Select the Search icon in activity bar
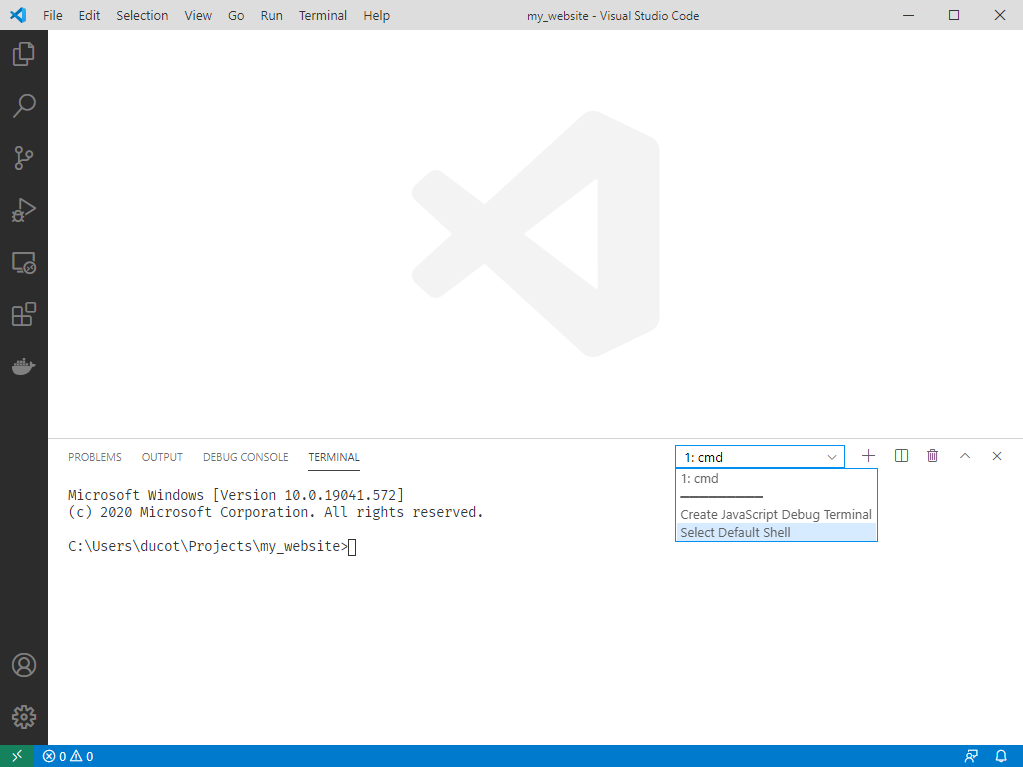 [x=23, y=106]
